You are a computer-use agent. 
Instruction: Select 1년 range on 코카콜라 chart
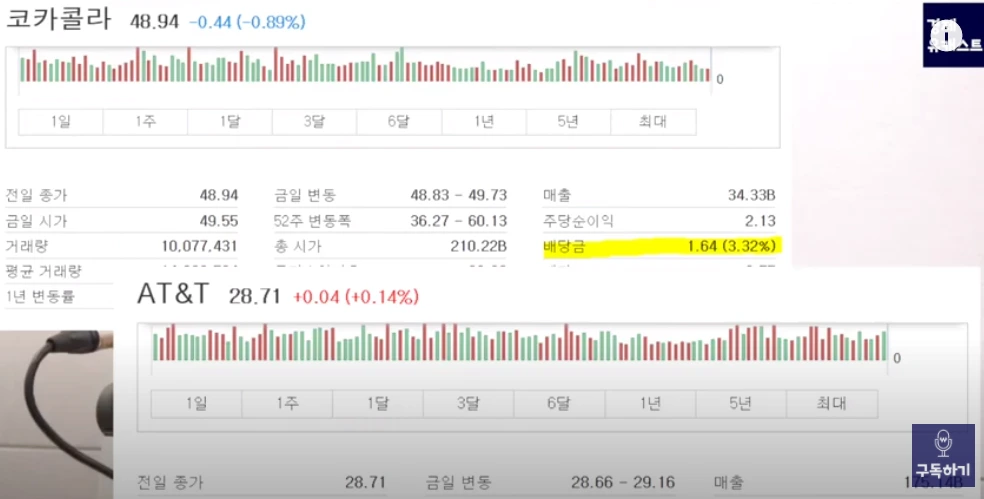pos(484,122)
